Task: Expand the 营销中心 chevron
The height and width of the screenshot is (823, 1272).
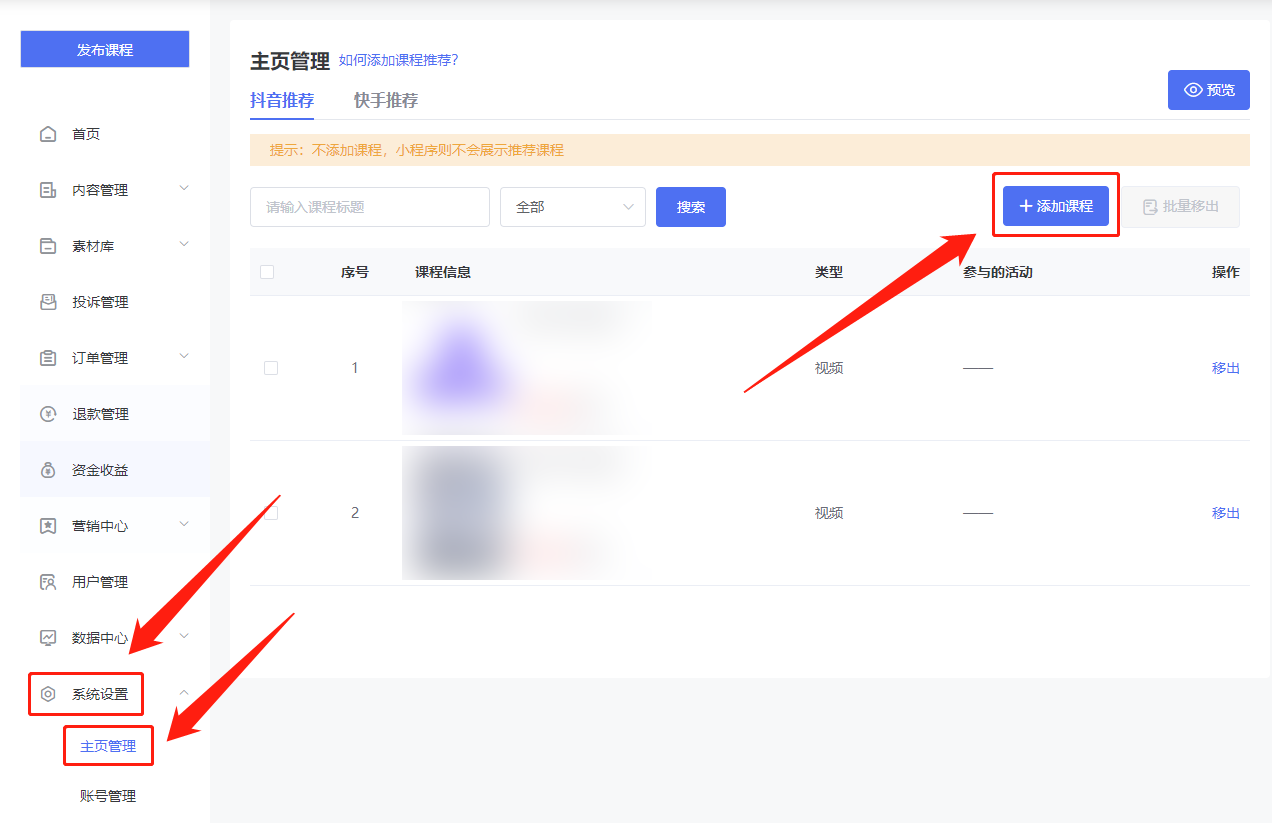Action: tap(184, 524)
